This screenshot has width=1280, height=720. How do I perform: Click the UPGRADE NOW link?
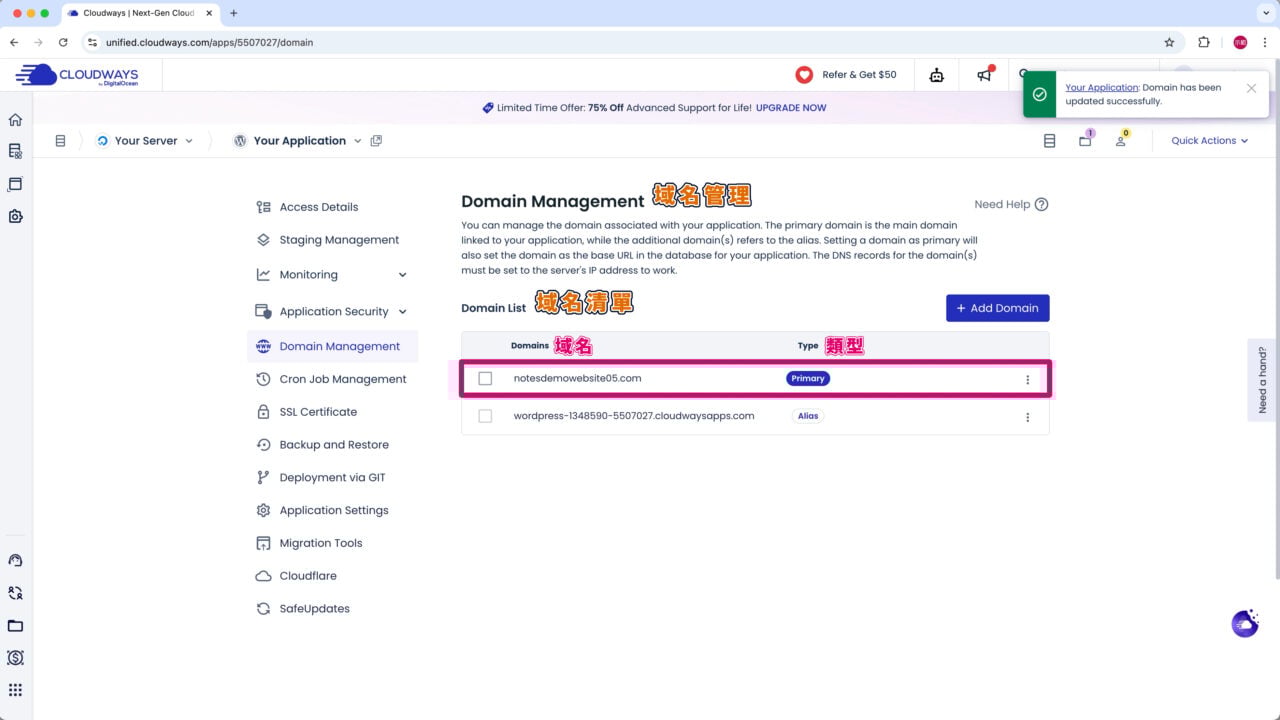[791, 108]
